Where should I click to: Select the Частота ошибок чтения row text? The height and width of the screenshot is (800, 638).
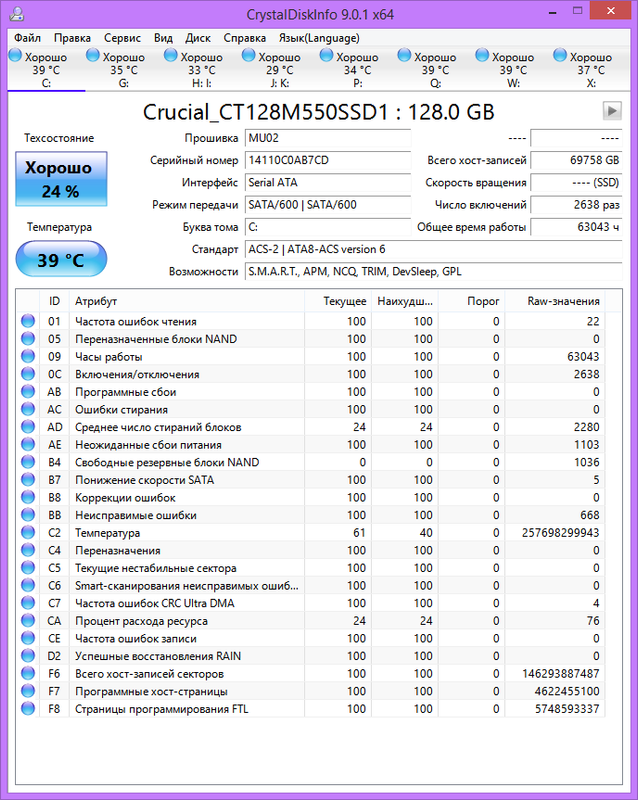136,321
